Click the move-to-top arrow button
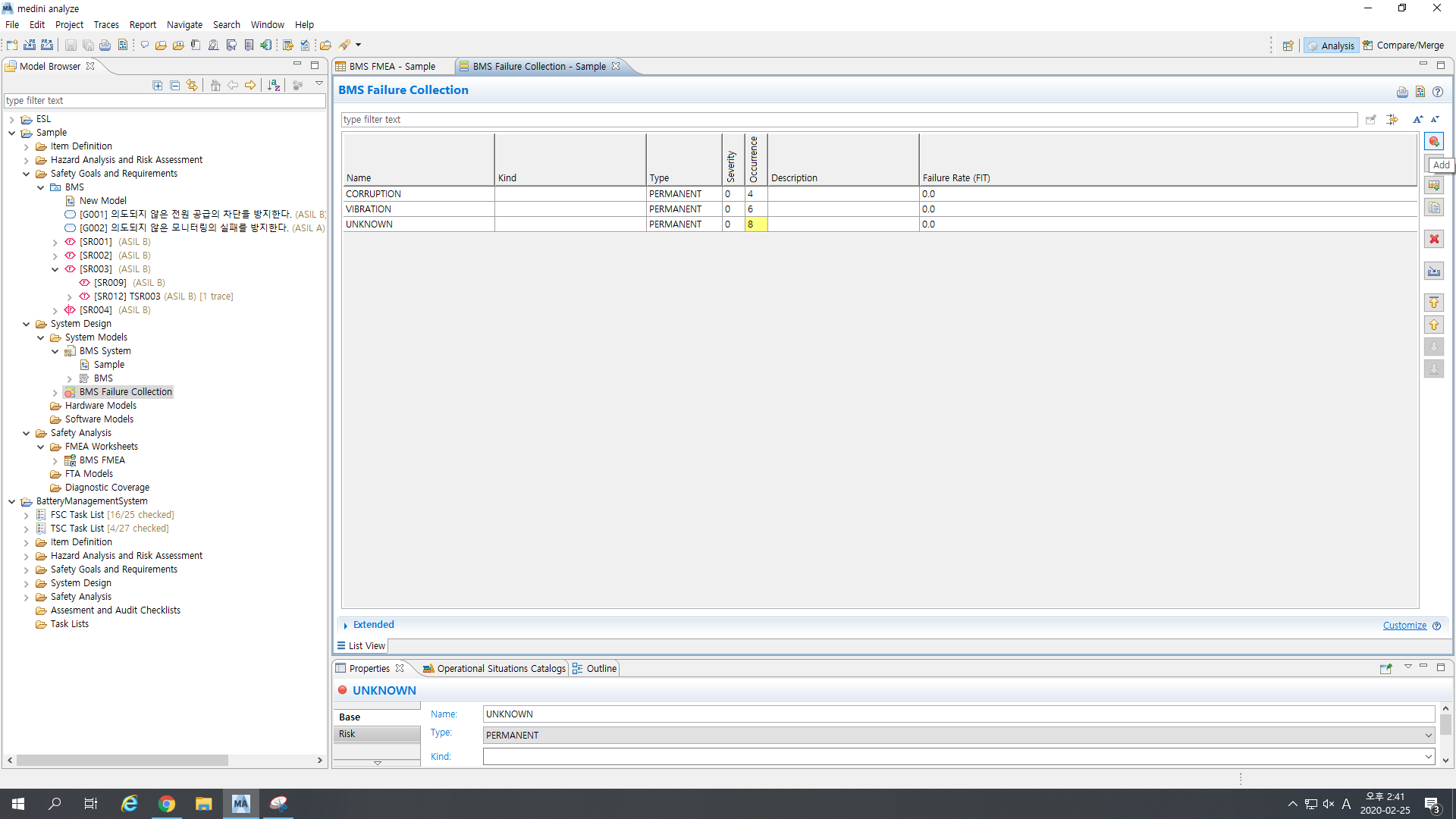Image resolution: width=1456 pixels, height=819 pixels. tap(1433, 303)
